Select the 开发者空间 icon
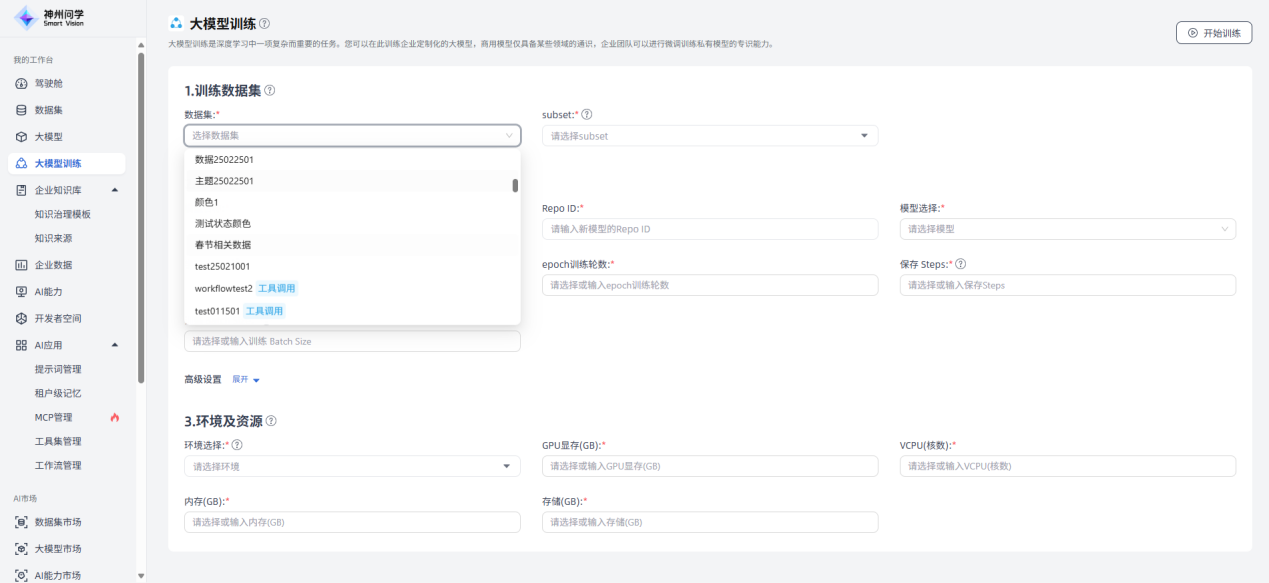This screenshot has height=583, width=1269. [22, 316]
